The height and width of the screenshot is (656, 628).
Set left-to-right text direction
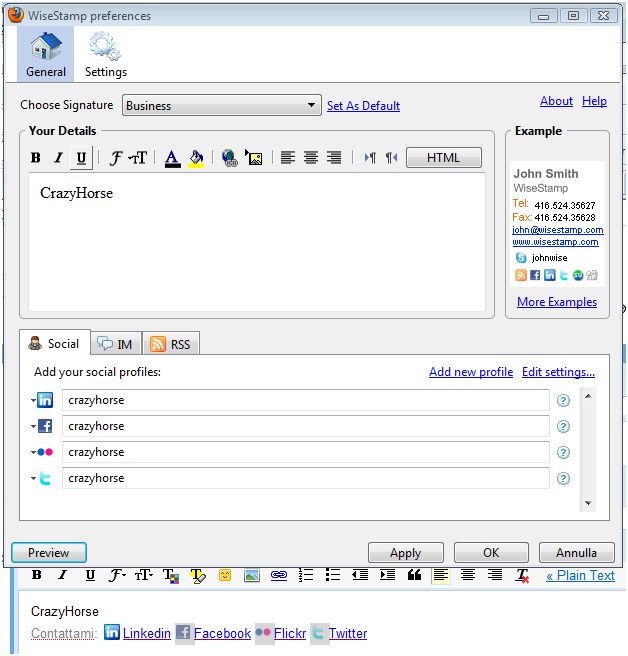(x=369, y=158)
